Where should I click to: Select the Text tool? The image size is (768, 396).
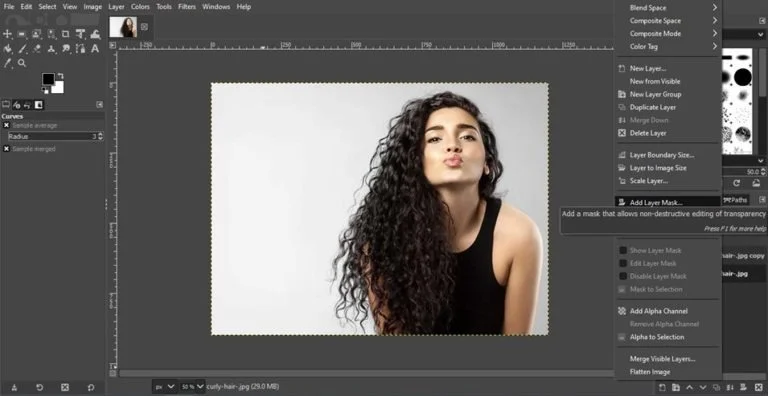coord(95,49)
